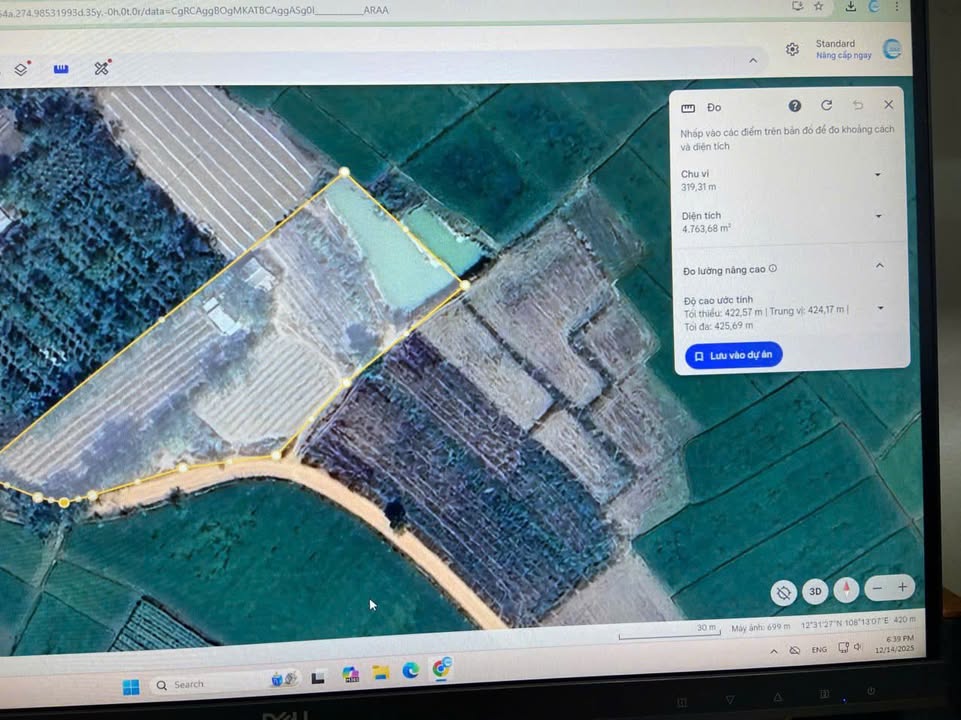Click the Nâng cấp ngay link
Image resolution: width=961 pixels, height=720 pixels.
click(845, 55)
